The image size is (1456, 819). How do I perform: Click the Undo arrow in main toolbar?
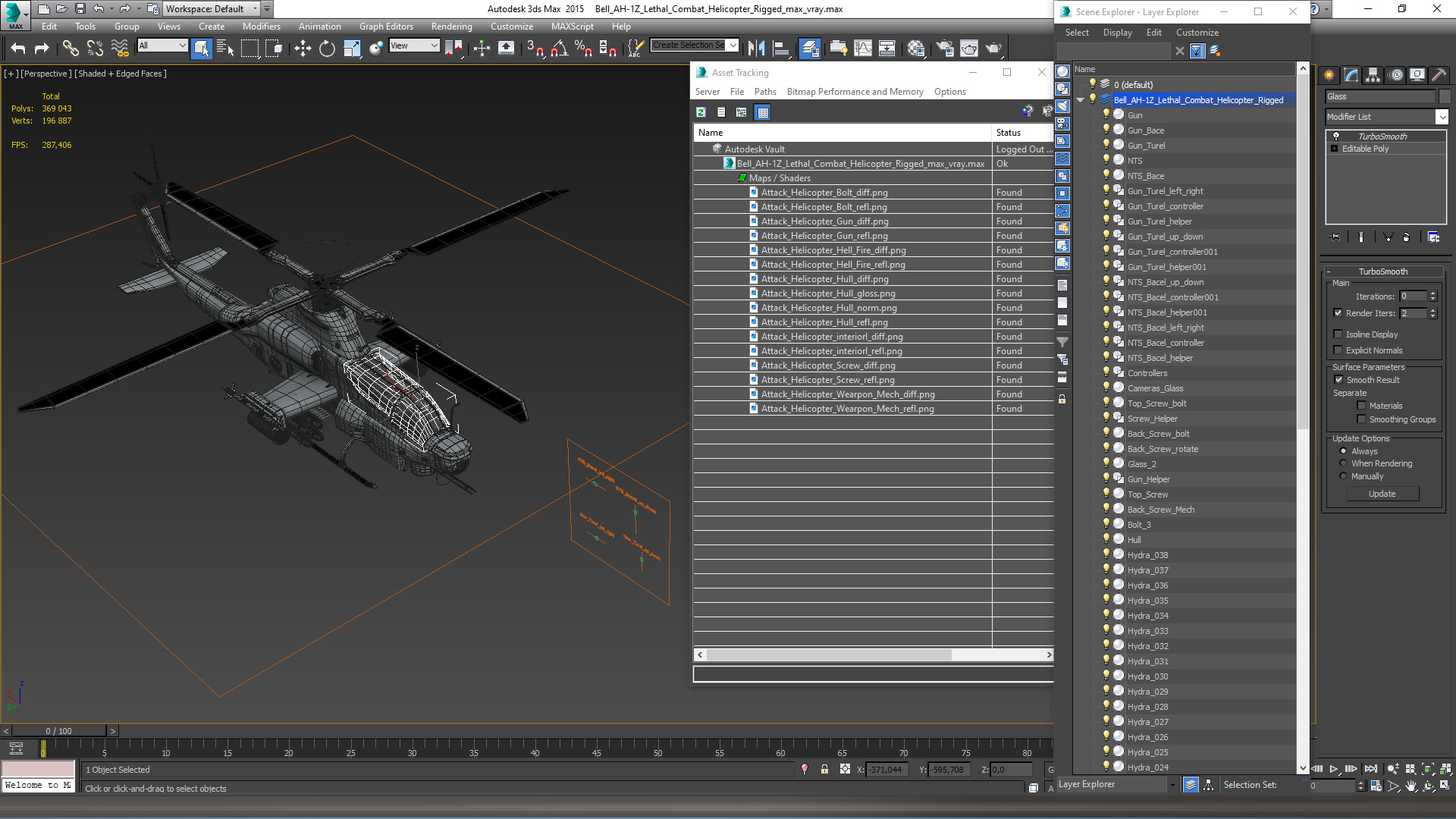tap(18, 49)
